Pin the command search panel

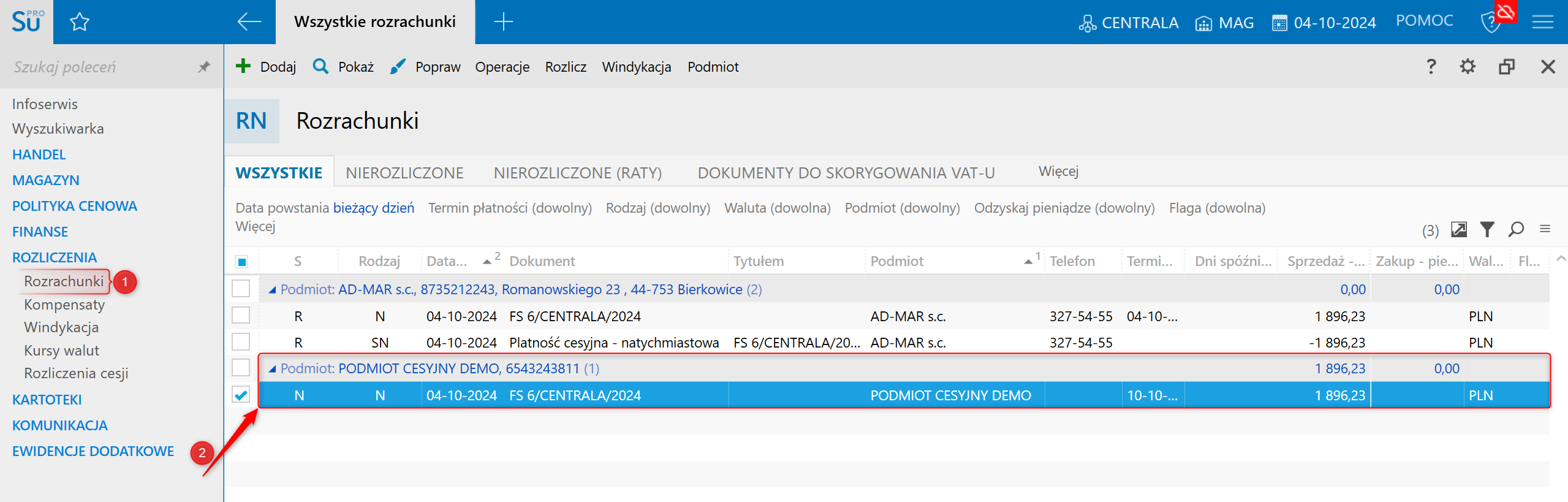coord(204,67)
